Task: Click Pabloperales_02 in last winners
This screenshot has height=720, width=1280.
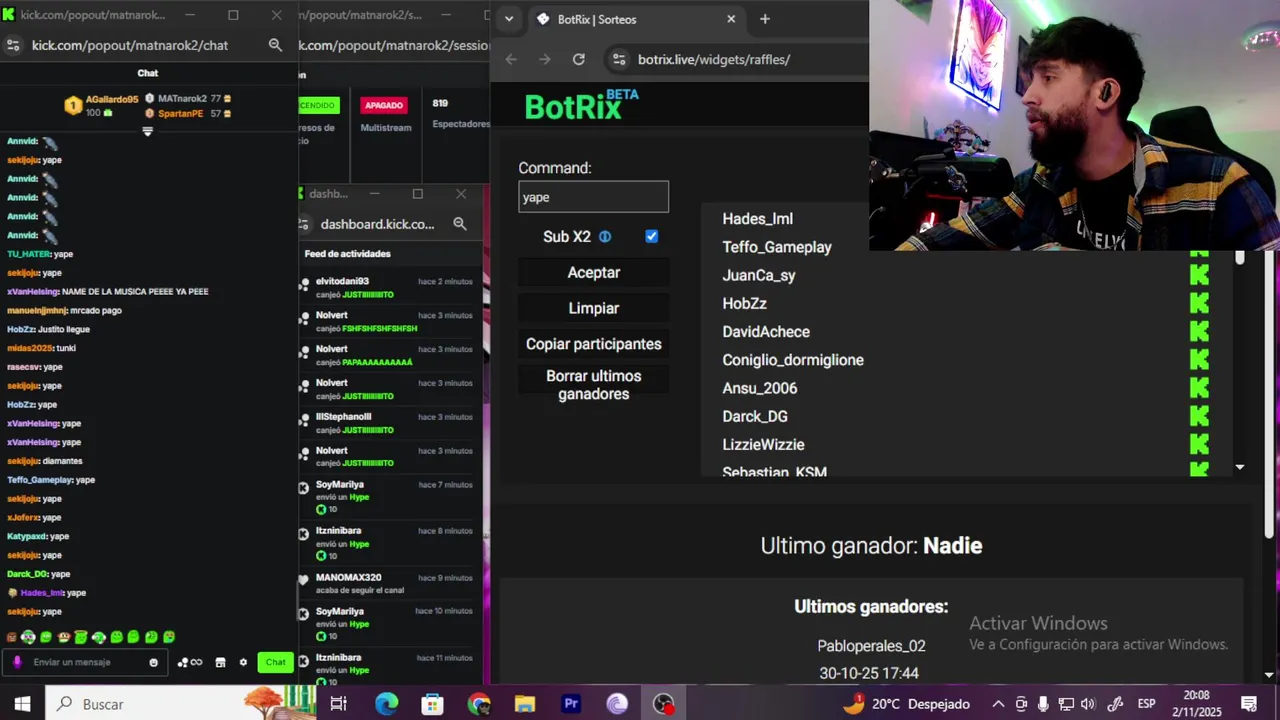Action: coord(871,646)
